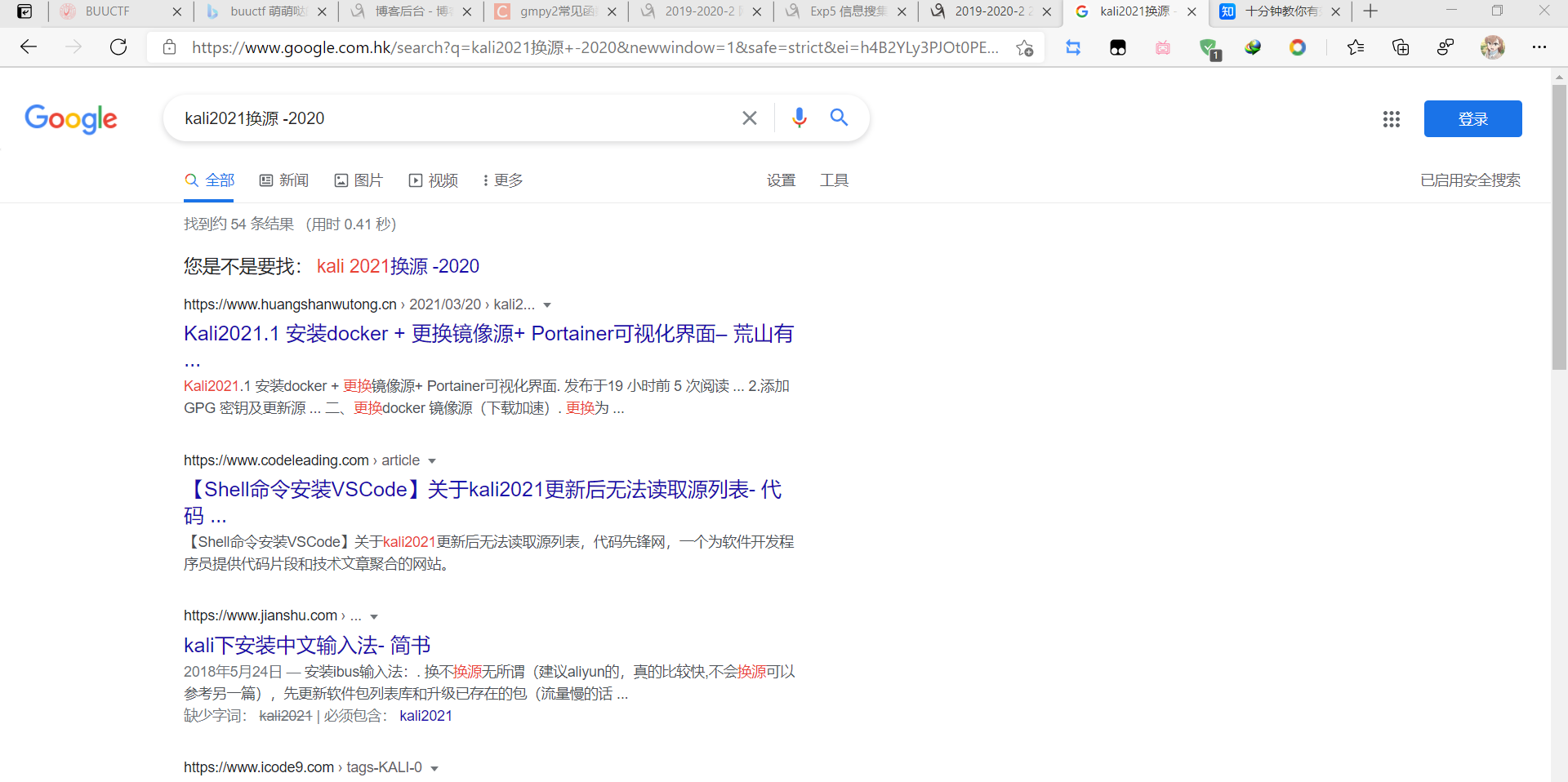Screen dimensions: 1568x782
Task: Open the globe-shaped IDM extension icon
Action: click(1253, 47)
